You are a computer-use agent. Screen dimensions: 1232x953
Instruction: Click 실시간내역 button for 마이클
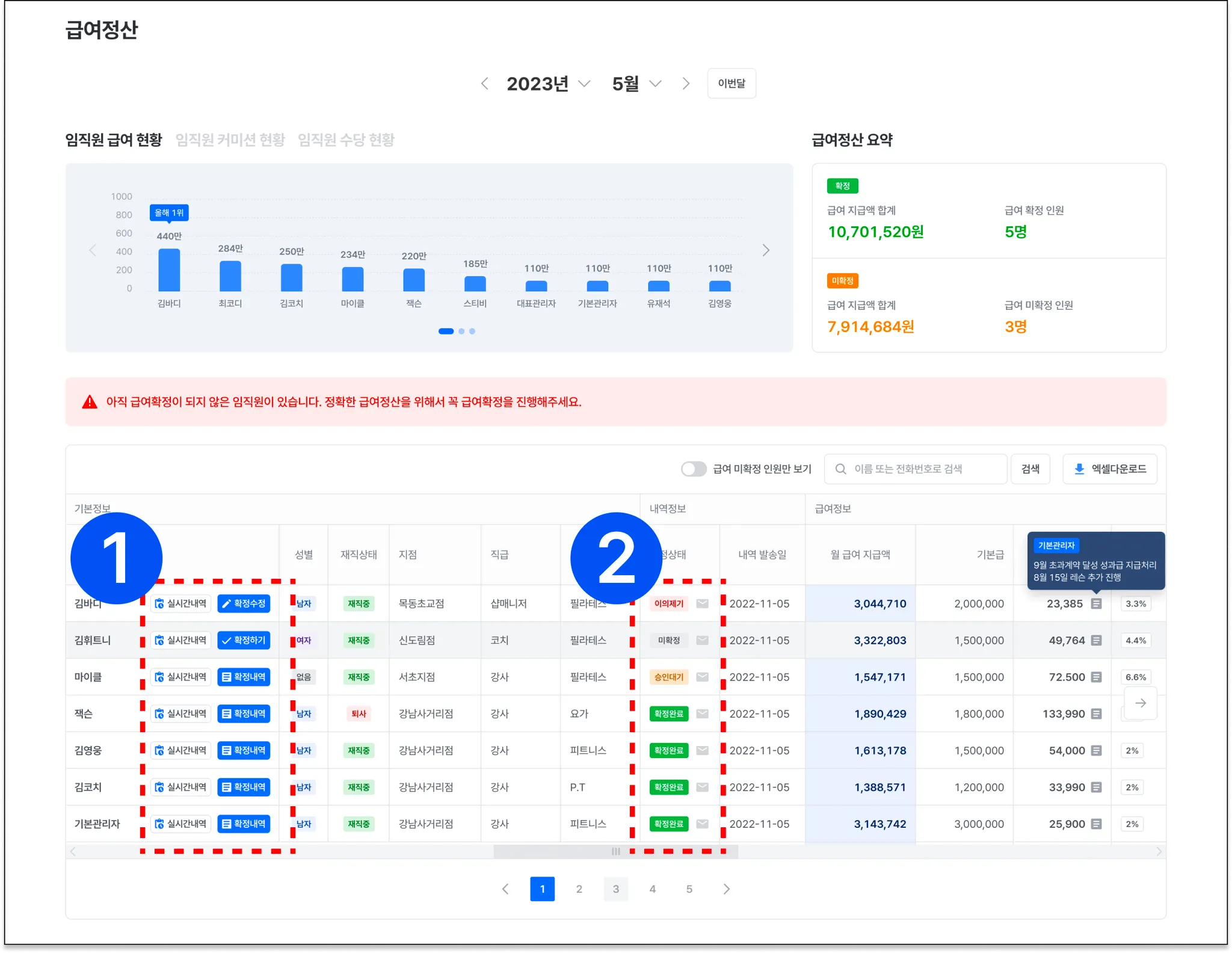pyautogui.click(x=180, y=677)
